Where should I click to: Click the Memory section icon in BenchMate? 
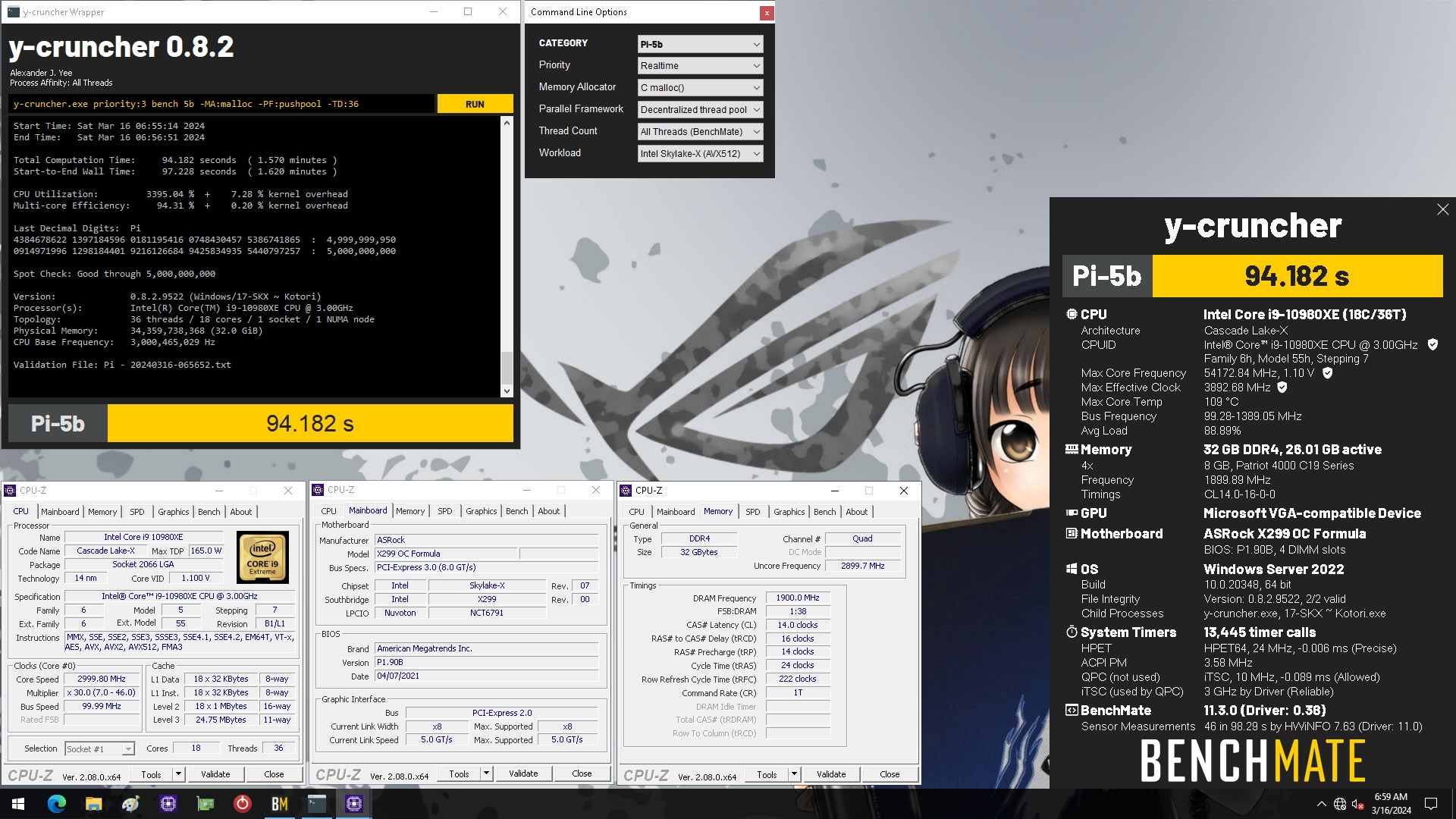coord(1072,449)
